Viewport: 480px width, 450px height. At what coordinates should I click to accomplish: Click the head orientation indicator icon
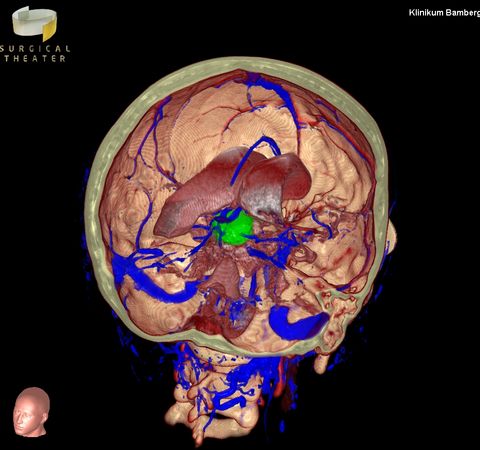(32, 411)
